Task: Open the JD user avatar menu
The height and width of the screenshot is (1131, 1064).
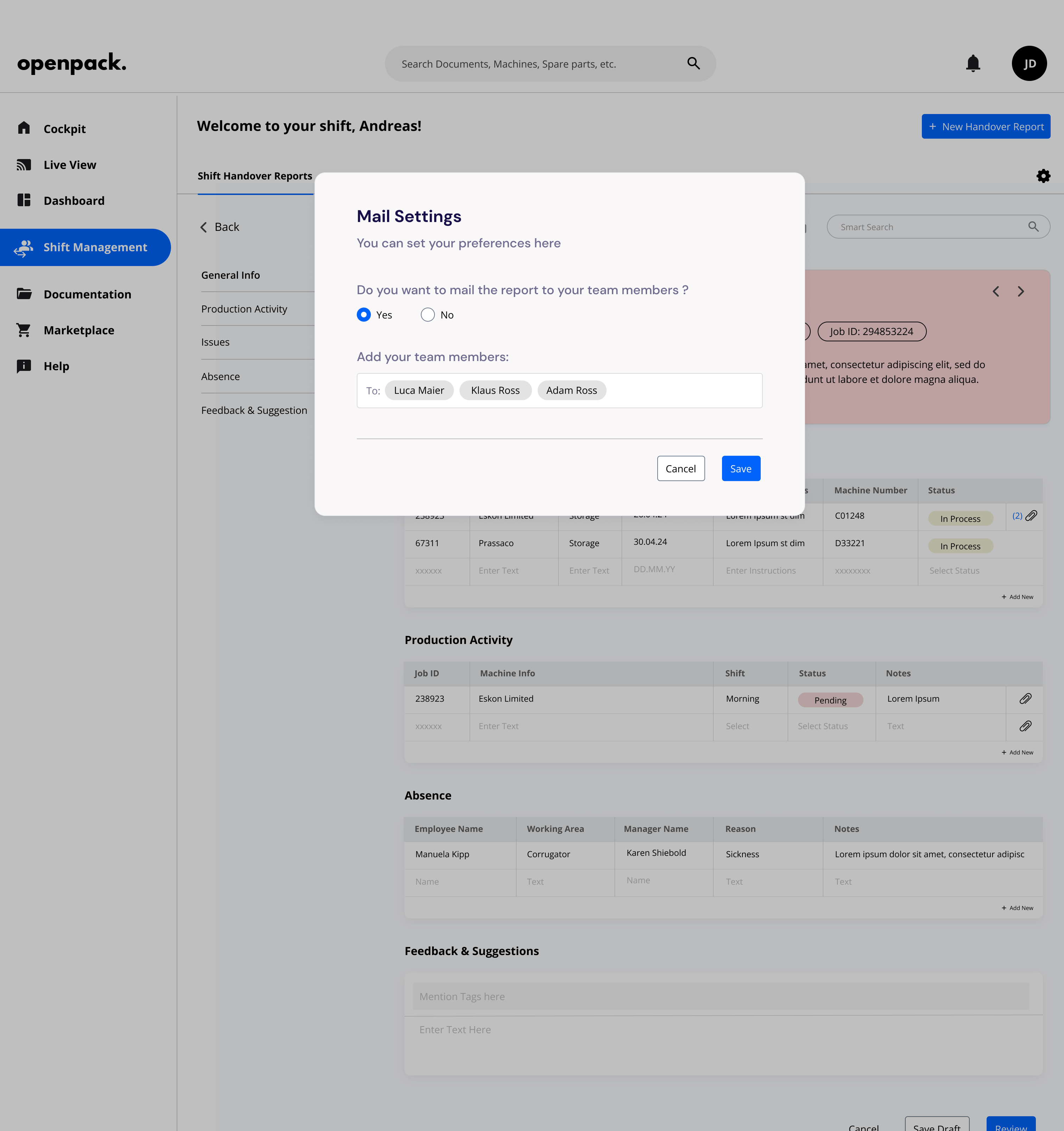Action: (x=1029, y=63)
